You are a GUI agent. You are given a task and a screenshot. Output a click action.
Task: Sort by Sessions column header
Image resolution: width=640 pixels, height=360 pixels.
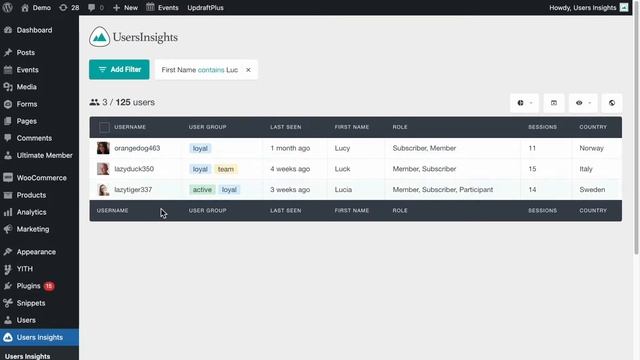tap(542, 127)
